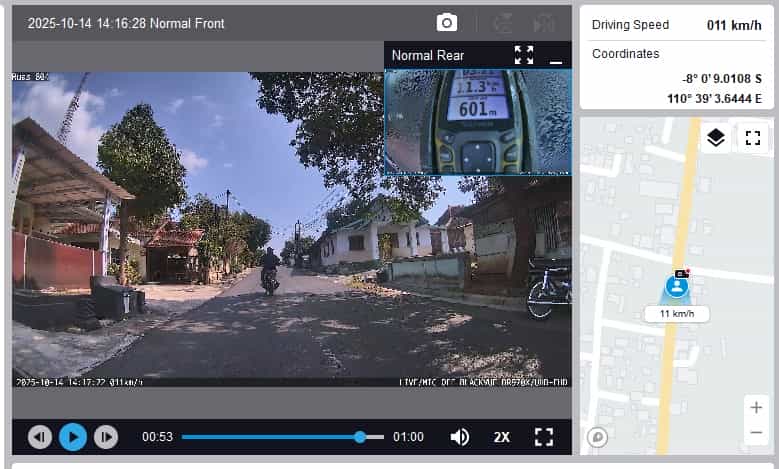Click the dimmed flip-camera icon in the header
Screen dimensions: 779x469
click(503, 23)
